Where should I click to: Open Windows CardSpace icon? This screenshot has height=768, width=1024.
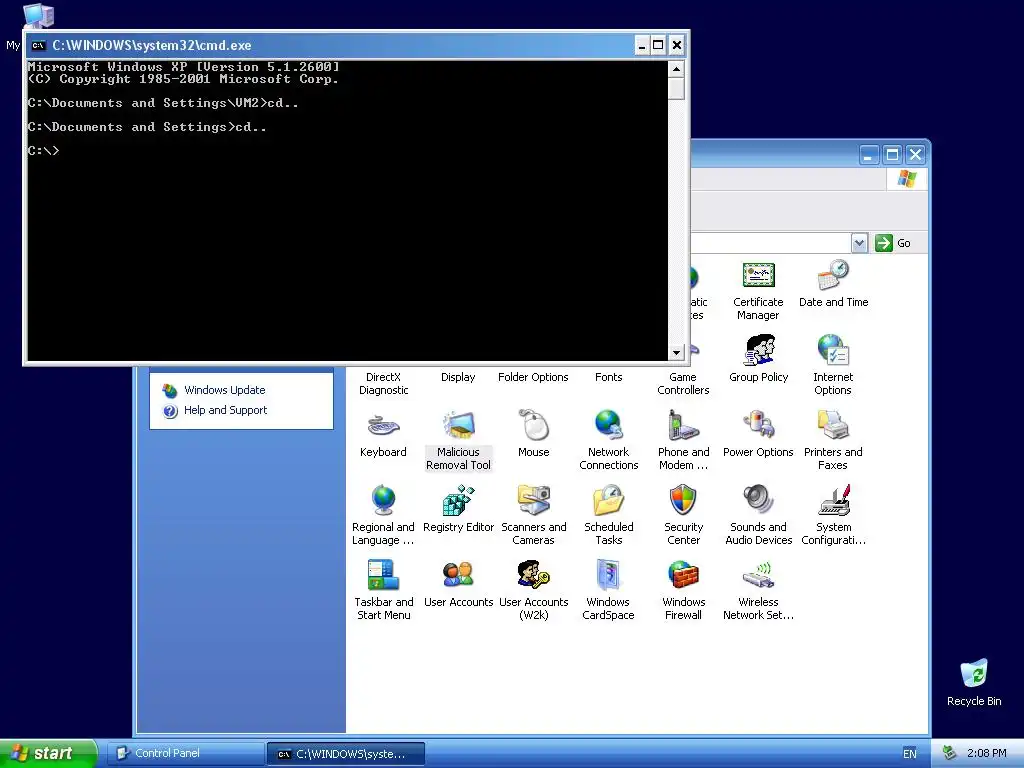(608, 591)
